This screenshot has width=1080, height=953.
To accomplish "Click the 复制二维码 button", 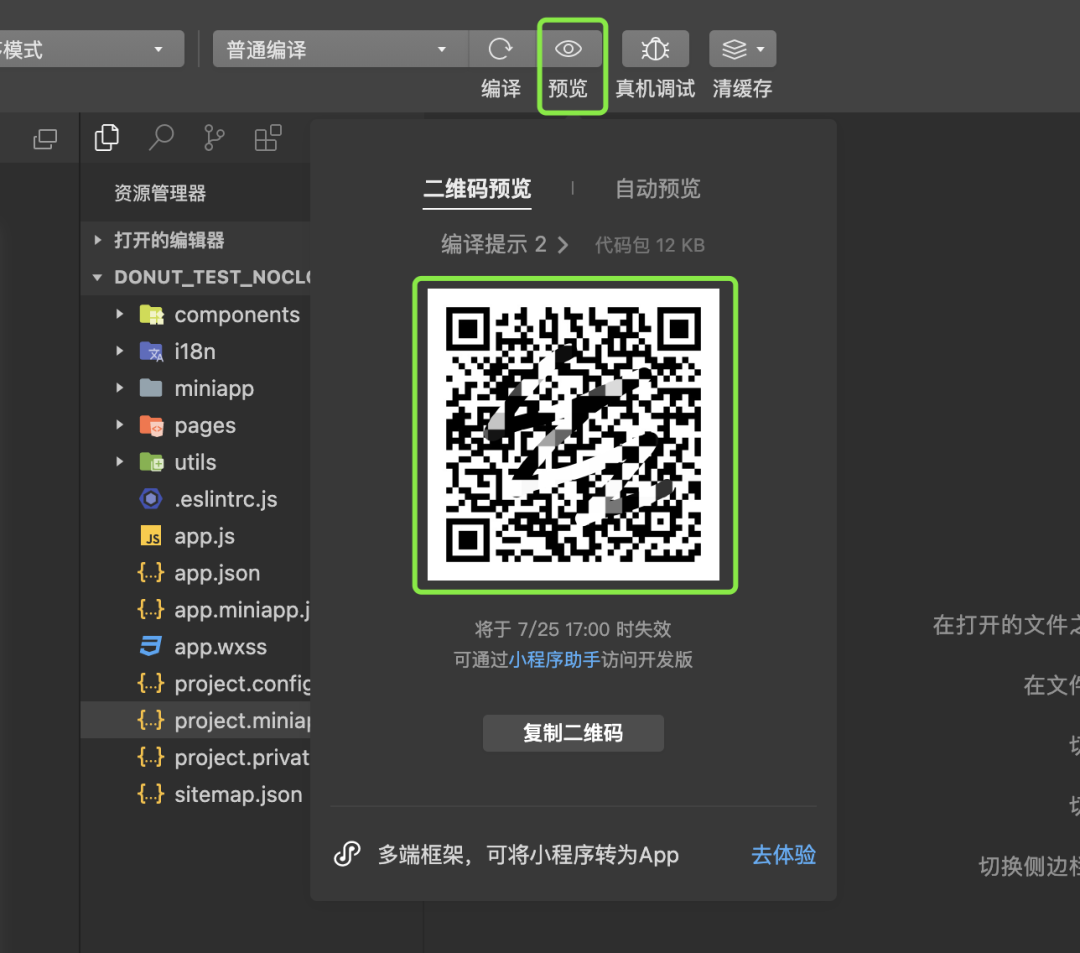I will coord(573,733).
